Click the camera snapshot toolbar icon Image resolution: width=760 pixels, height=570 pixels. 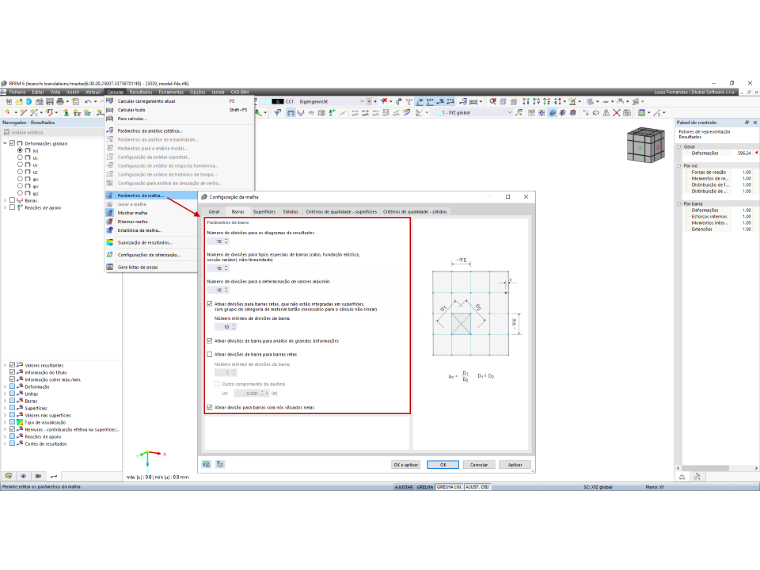[x=627, y=112]
